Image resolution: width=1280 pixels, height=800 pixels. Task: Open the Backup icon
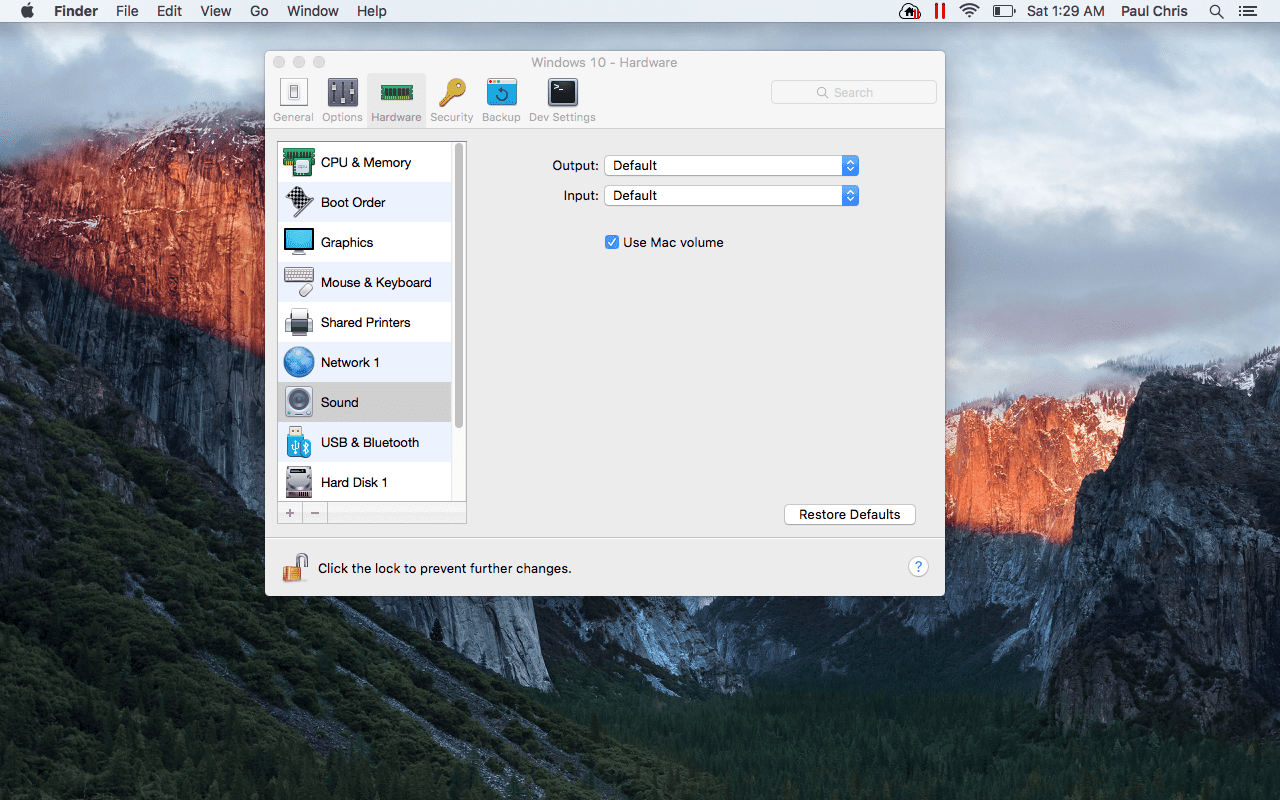(501, 92)
